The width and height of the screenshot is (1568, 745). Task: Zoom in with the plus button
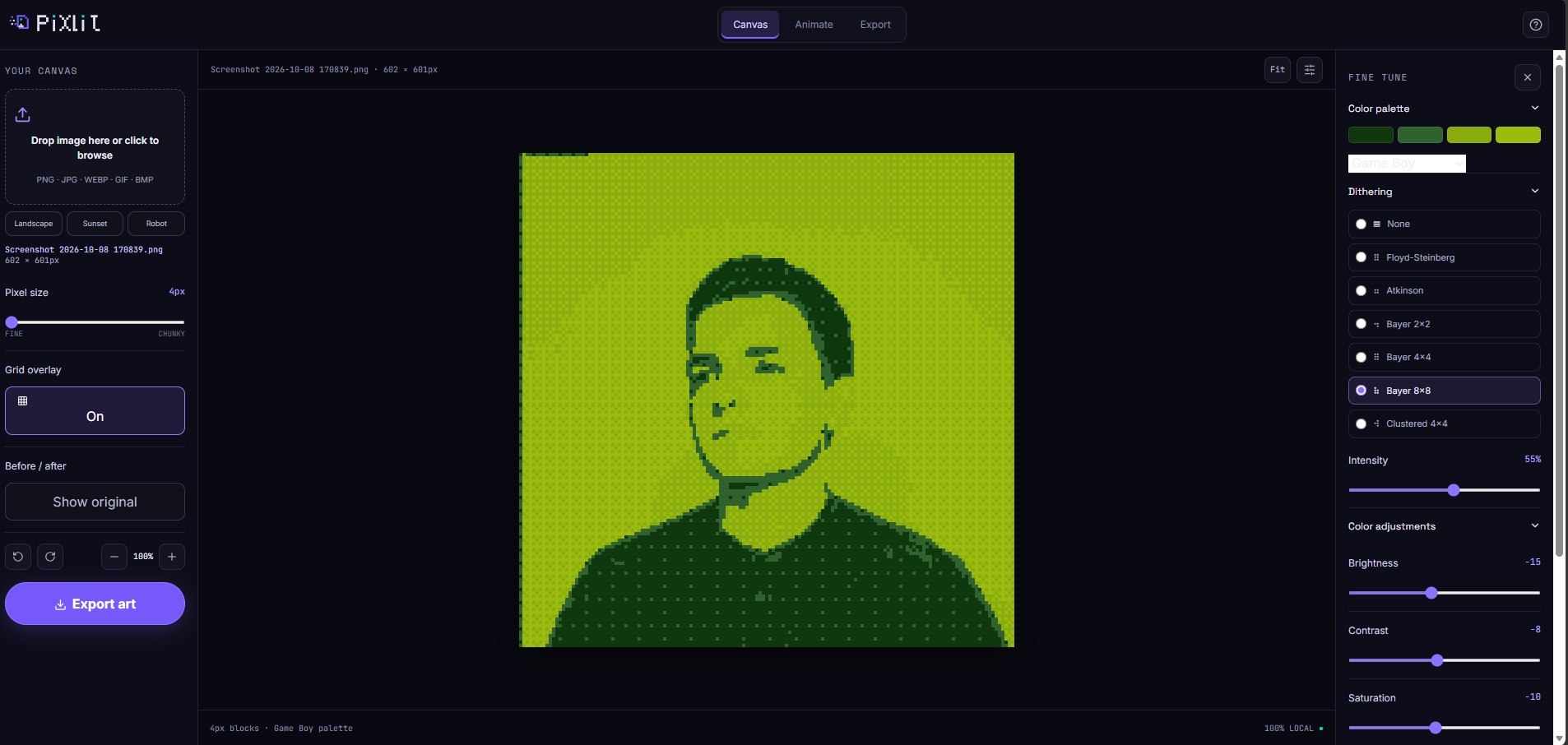point(172,557)
